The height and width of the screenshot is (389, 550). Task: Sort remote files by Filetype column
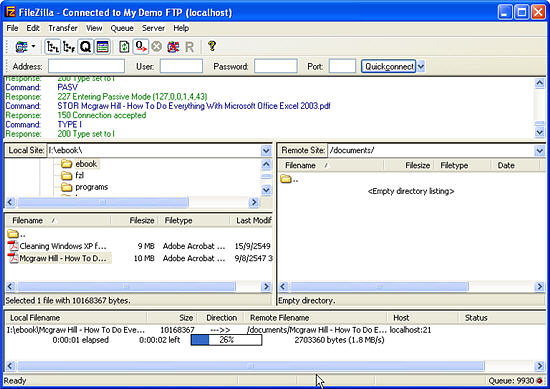click(463, 165)
